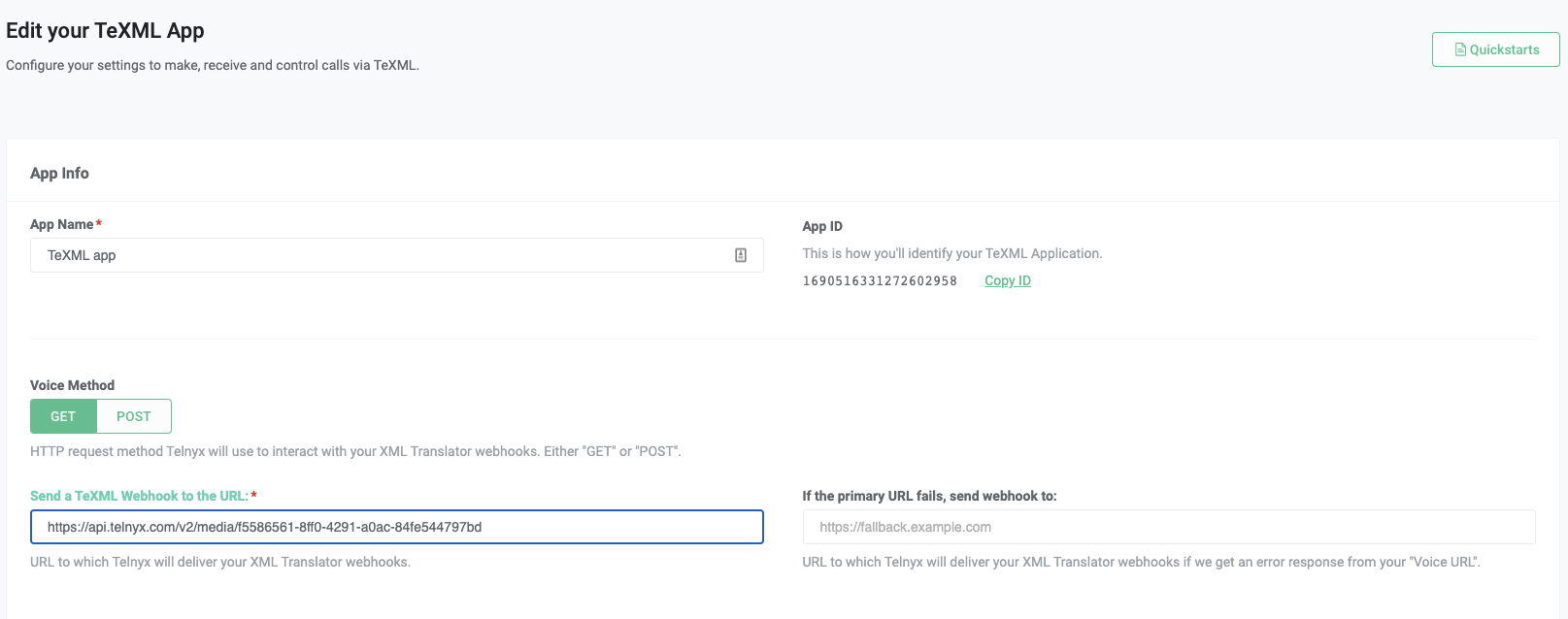Click the "Edit your TeXML App" heading
Screen dimensions: 1568x619
(105, 30)
